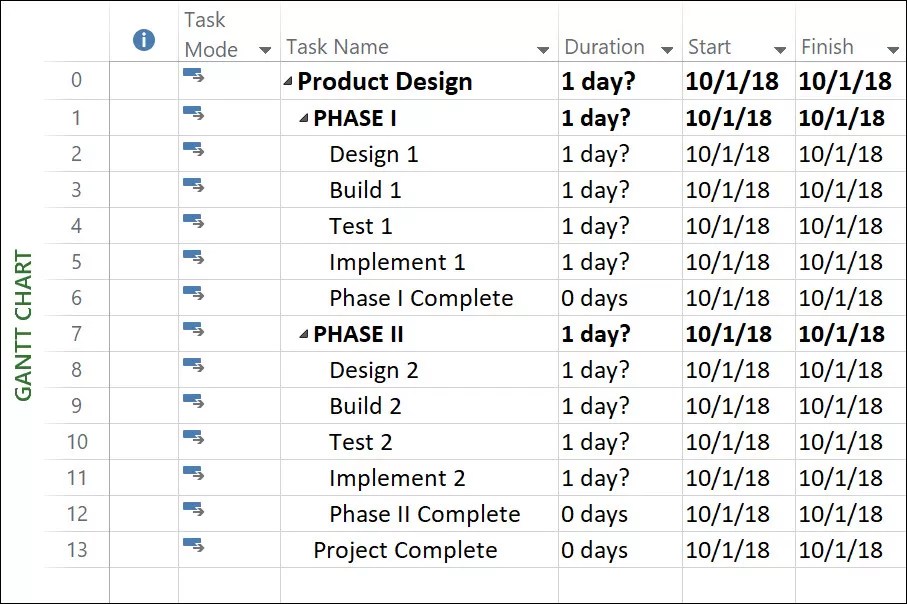This screenshot has width=907, height=604.
Task: Select the Gantt Chart view label
Action: click(x=24, y=325)
